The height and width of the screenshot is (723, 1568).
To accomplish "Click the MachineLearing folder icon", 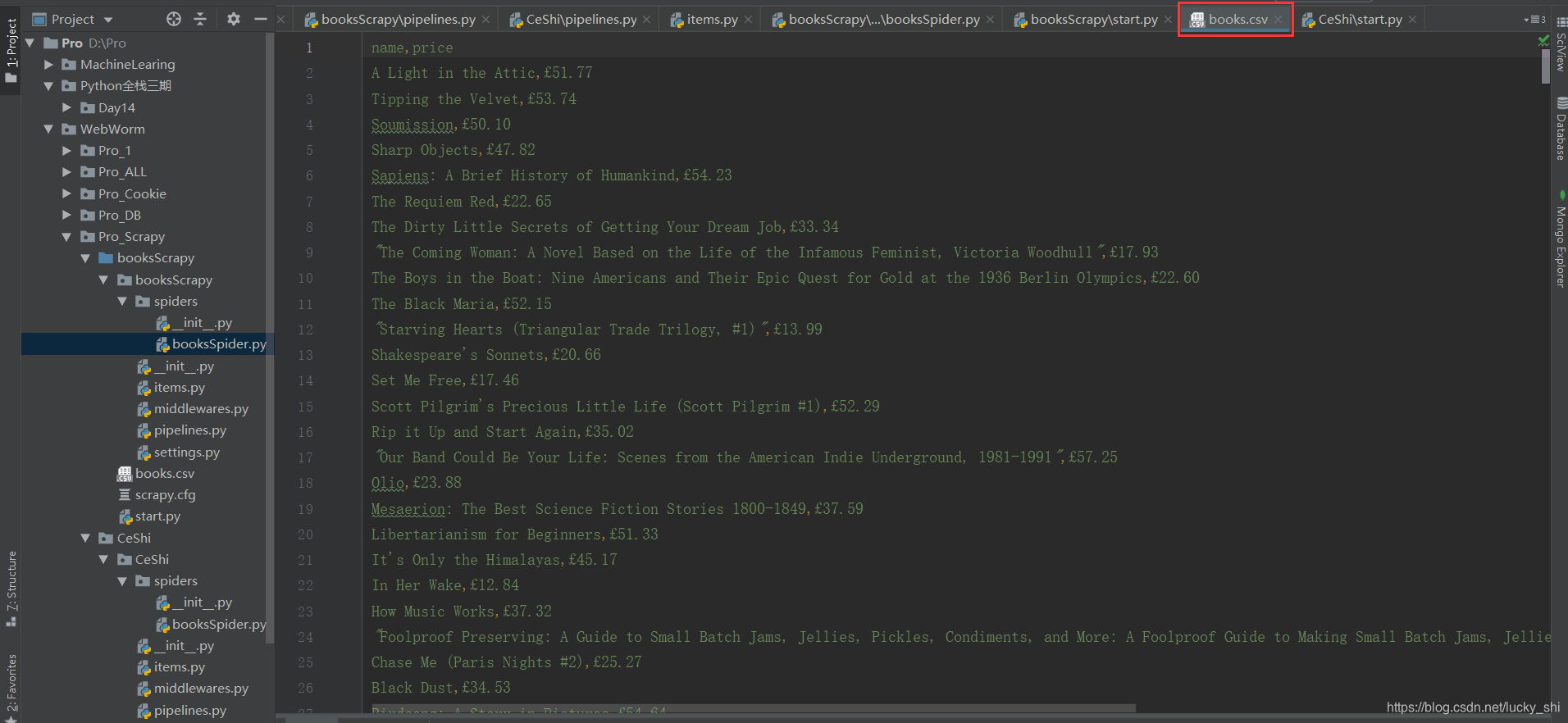I will click(x=70, y=64).
